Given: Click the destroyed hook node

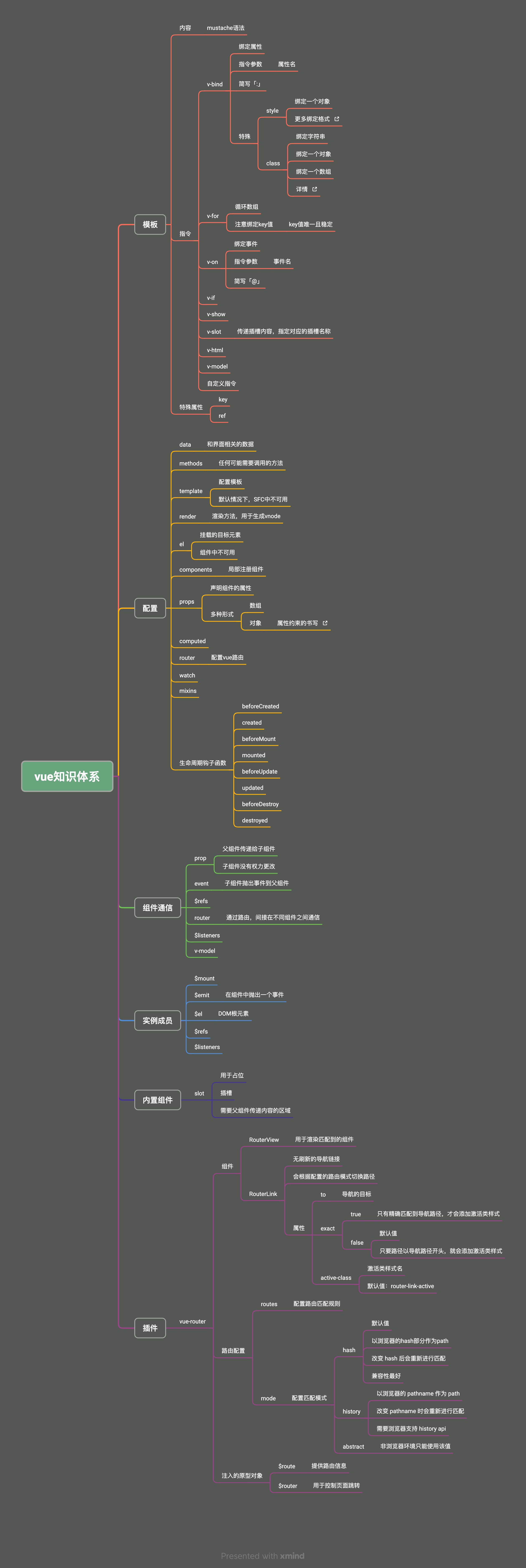Looking at the screenshot, I should (255, 821).
